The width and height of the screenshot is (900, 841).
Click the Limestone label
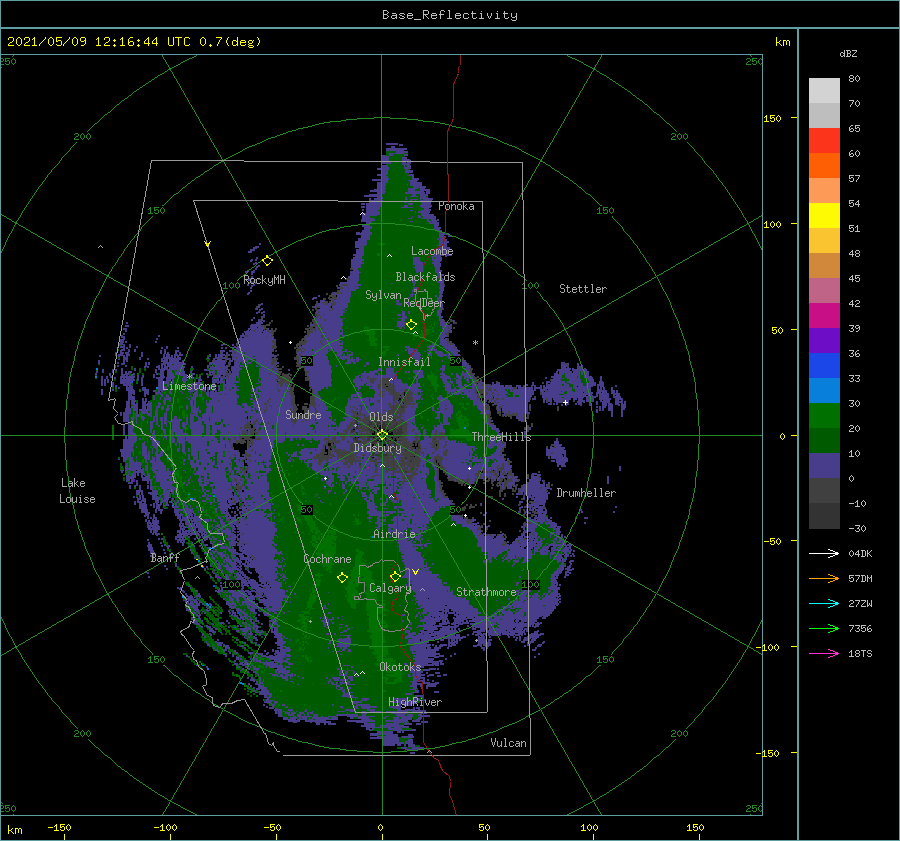[189, 386]
